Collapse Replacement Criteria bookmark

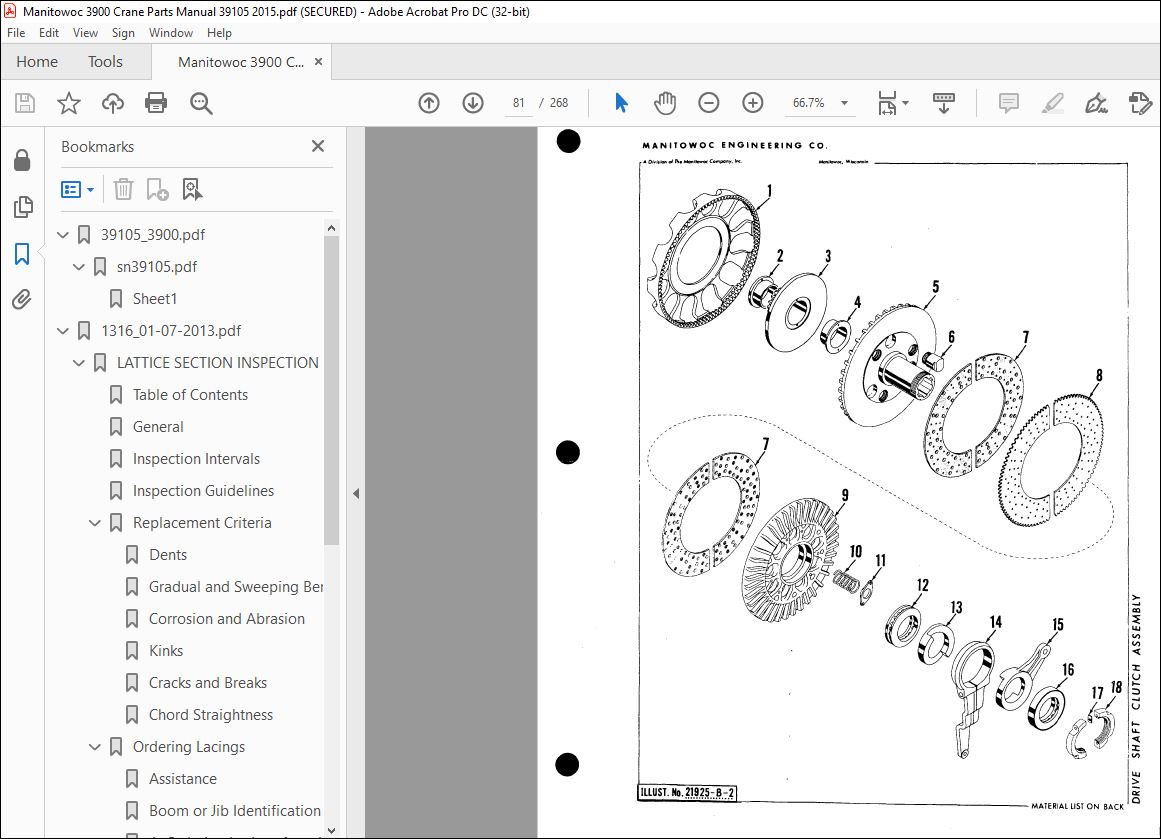click(95, 523)
